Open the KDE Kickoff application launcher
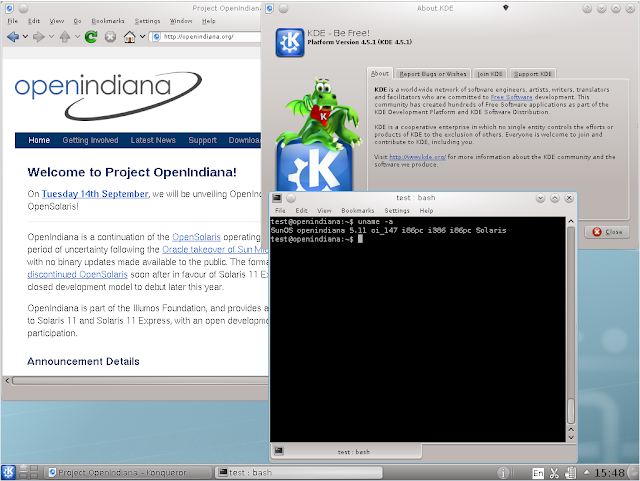This screenshot has width=640, height=481. [x=8, y=472]
